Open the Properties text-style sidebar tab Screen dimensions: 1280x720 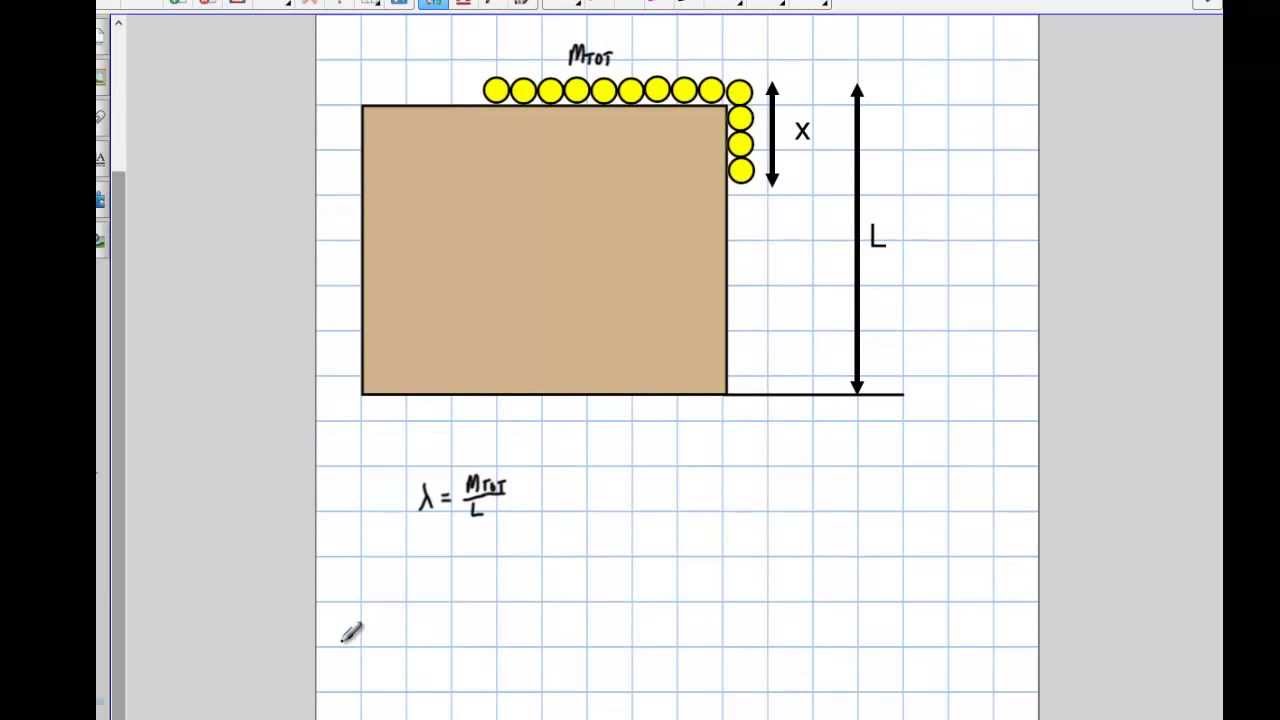pyautogui.click(x=100, y=159)
